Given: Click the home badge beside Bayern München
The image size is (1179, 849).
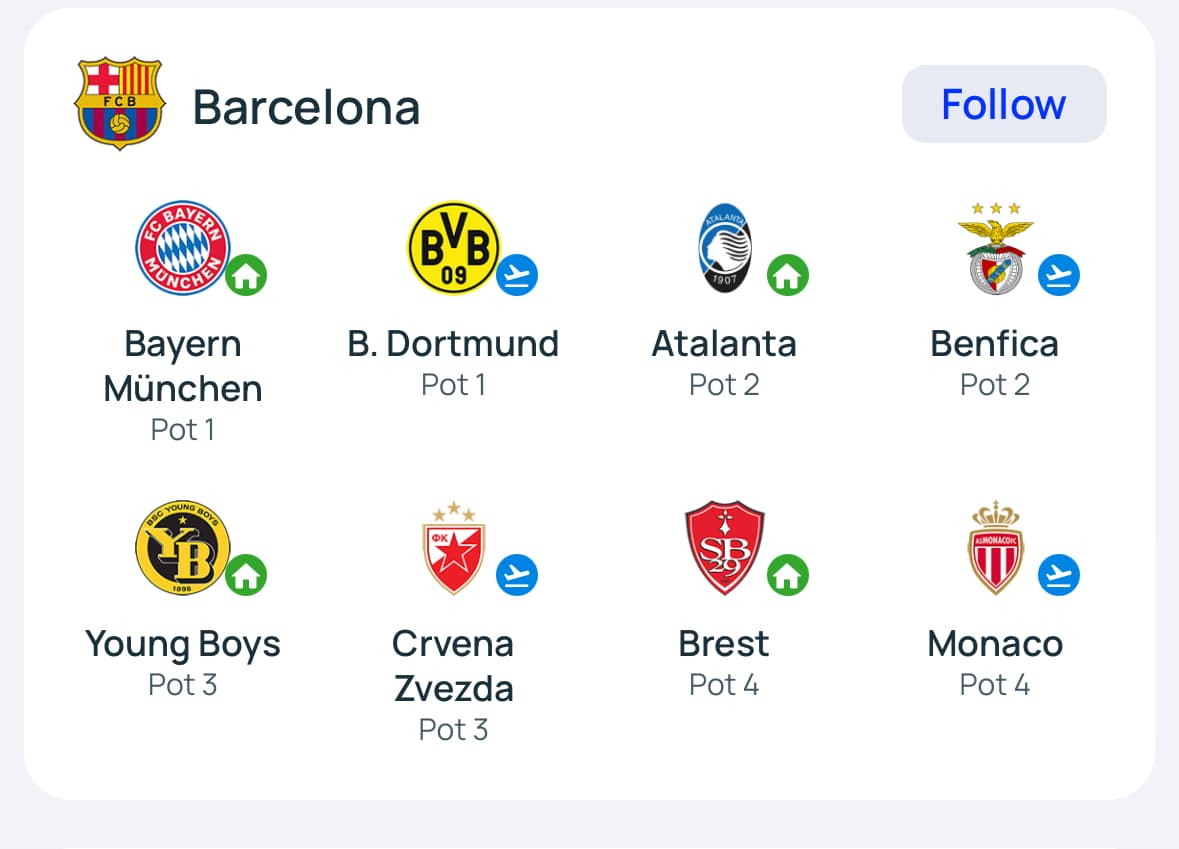Looking at the screenshot, I should (246, 275).
